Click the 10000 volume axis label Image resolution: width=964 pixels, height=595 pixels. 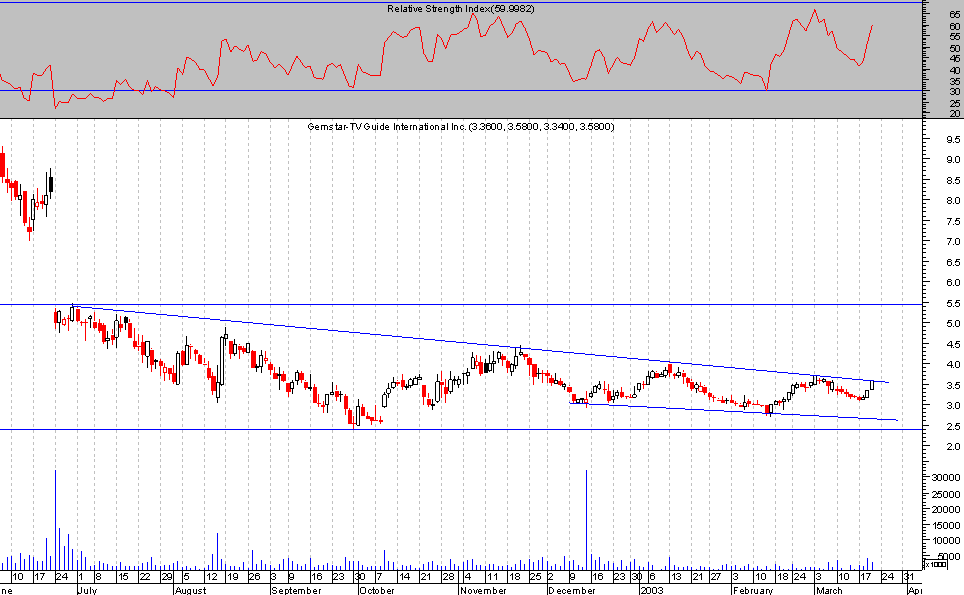pyautogui.click(x=946, y=541)
